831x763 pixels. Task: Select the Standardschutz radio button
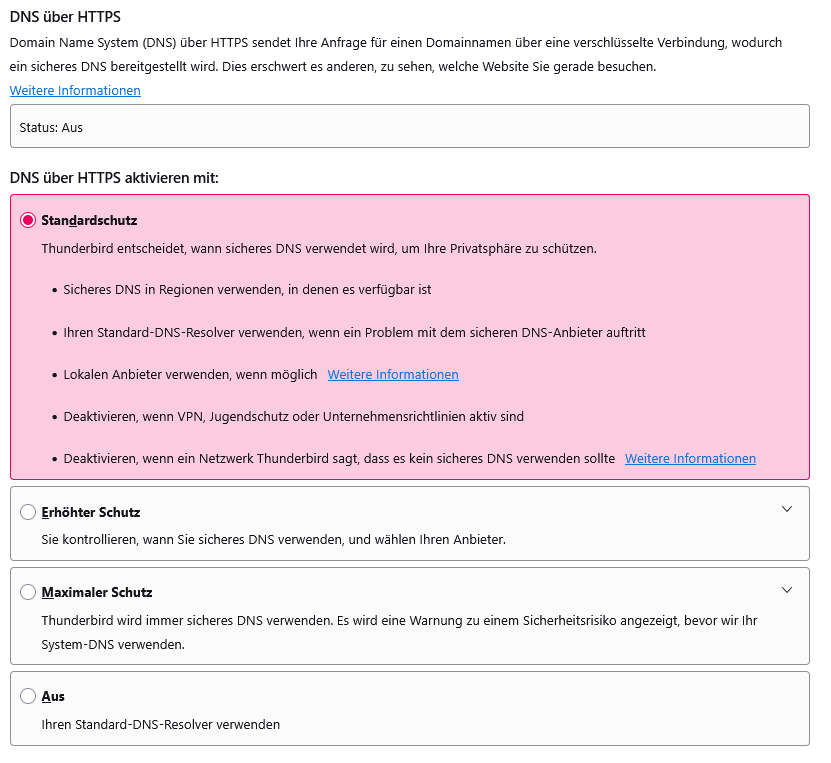[28, 220]
